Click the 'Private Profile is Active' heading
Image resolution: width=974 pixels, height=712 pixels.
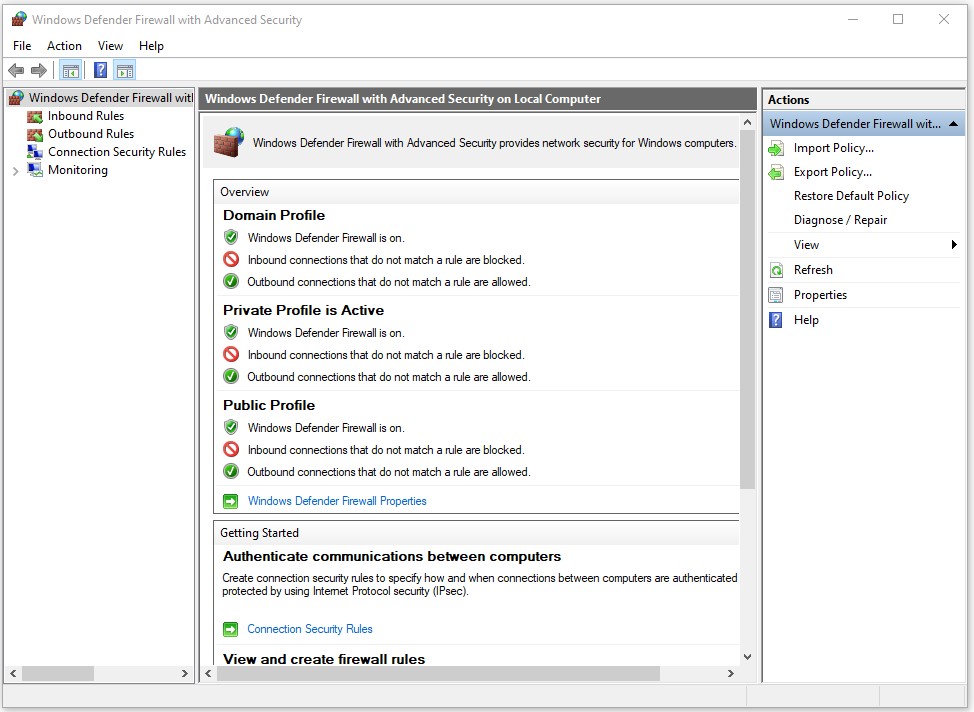(303, 310)
